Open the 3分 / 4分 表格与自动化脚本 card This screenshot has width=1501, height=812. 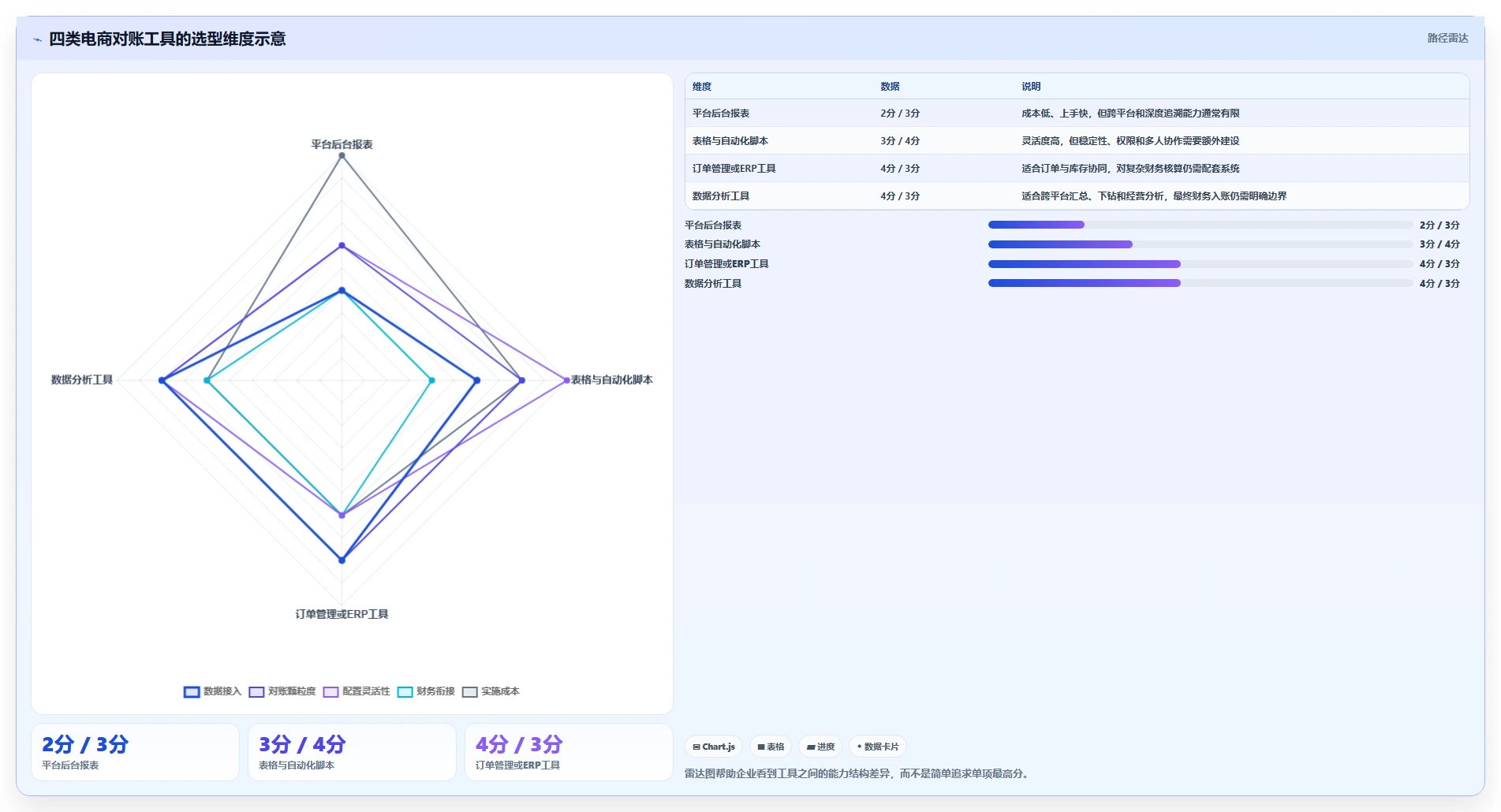pyautogui.click(x=352, y=752)
